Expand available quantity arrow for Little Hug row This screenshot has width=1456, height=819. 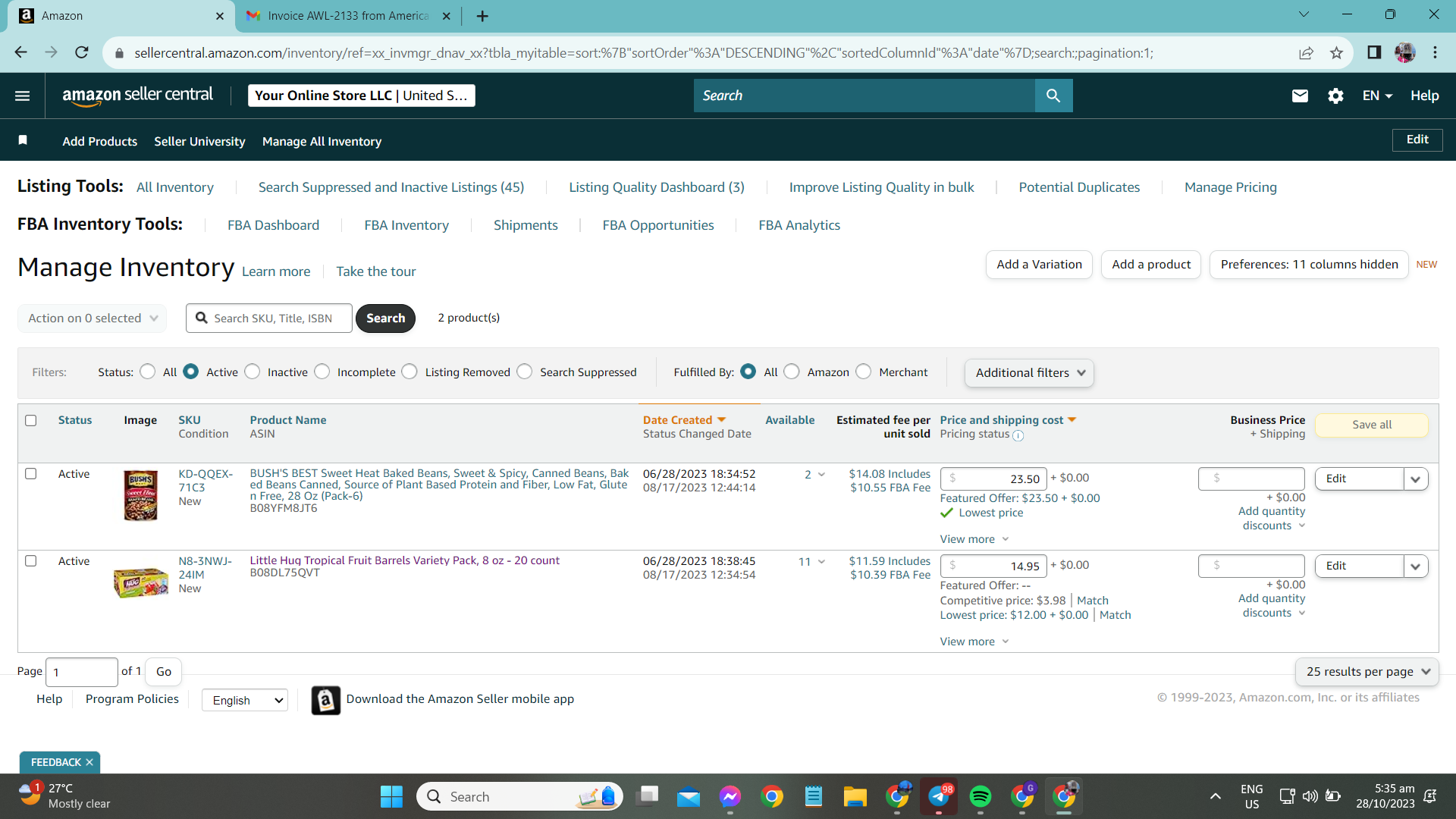(x=821, y=562)
